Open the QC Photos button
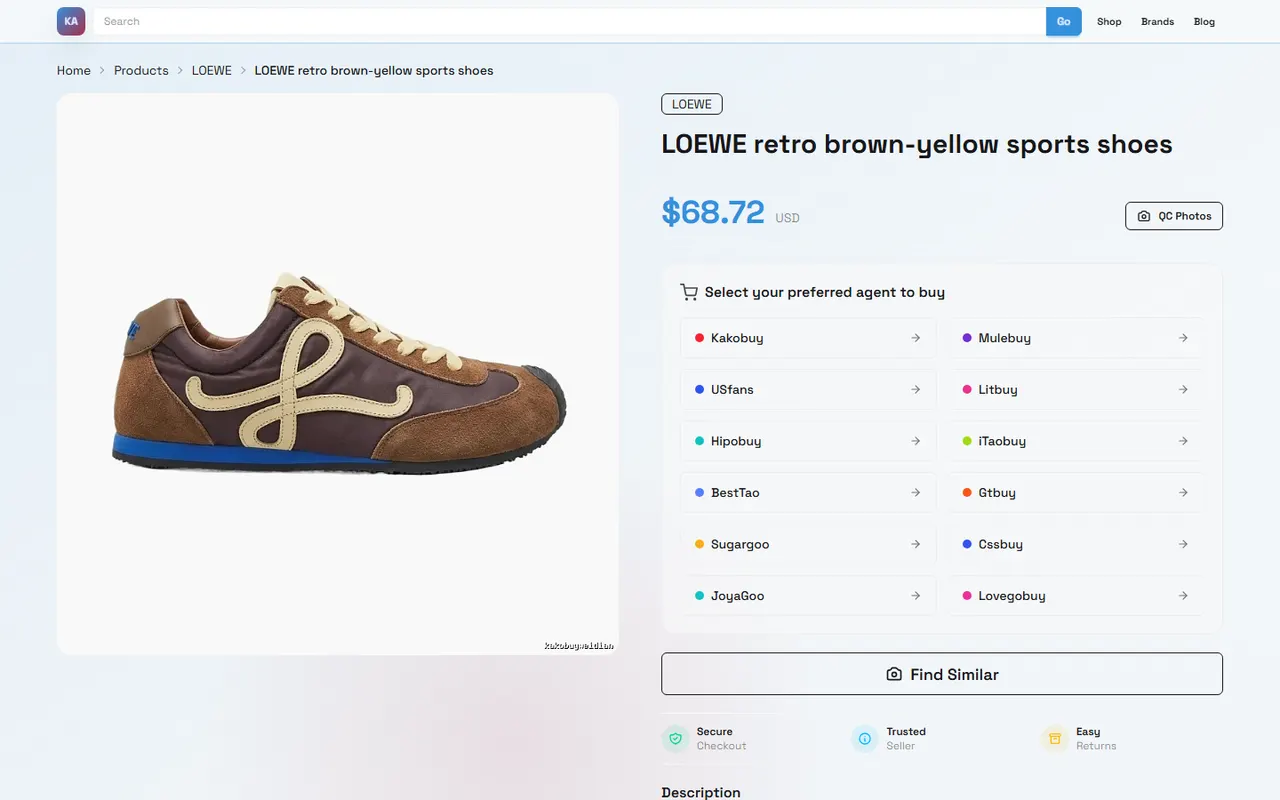The height and width of the screenshot is (800, 1280). pos(1174,216)
